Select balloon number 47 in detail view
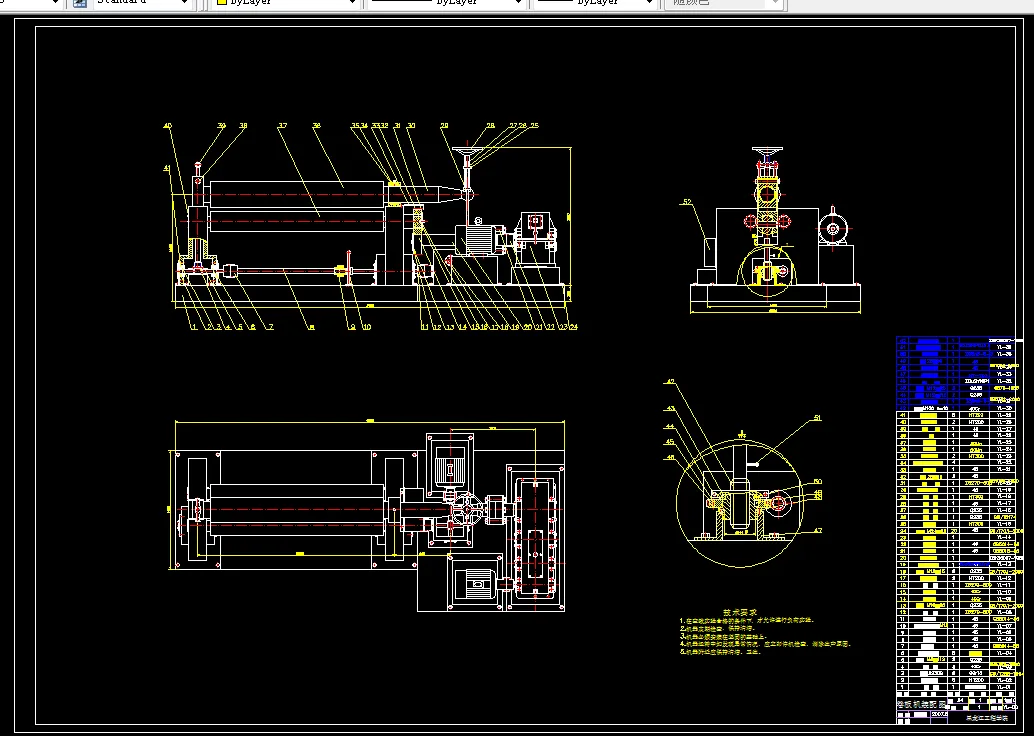Viewport: 1034px width, 736px height. point(818,530)
